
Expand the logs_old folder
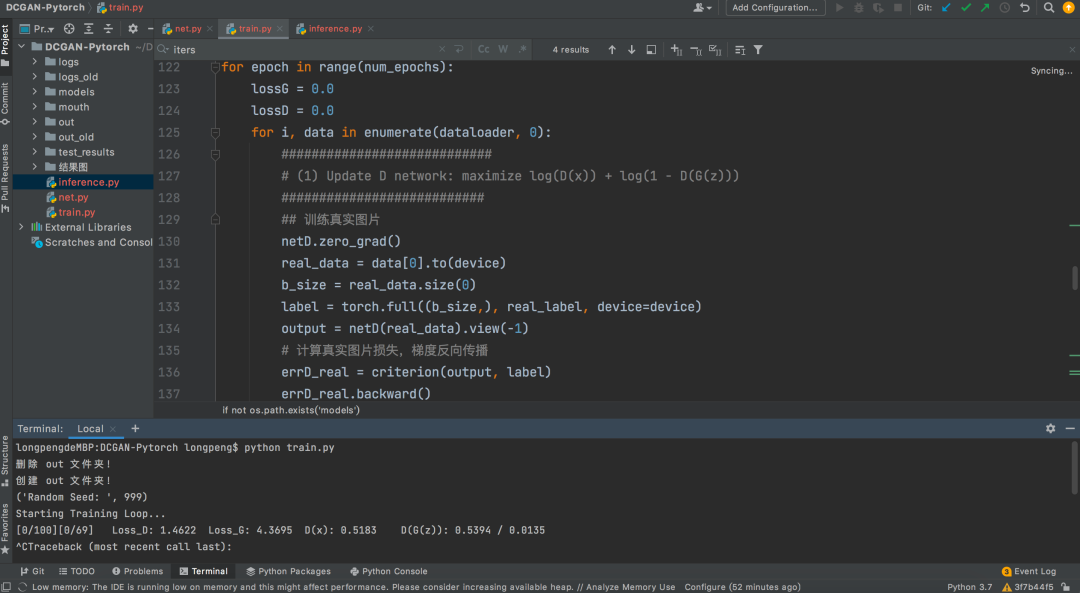pyautogui.click(x=34, y=77)
